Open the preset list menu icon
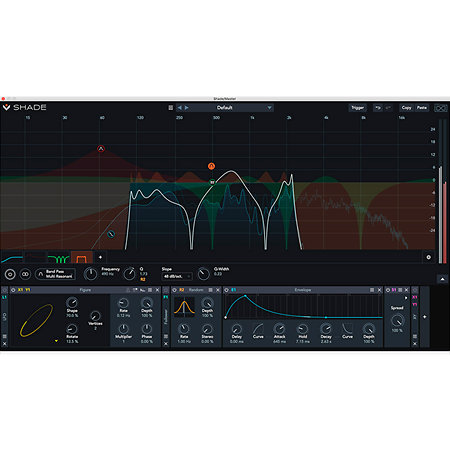The image size is (450, 450). (171, 108)
